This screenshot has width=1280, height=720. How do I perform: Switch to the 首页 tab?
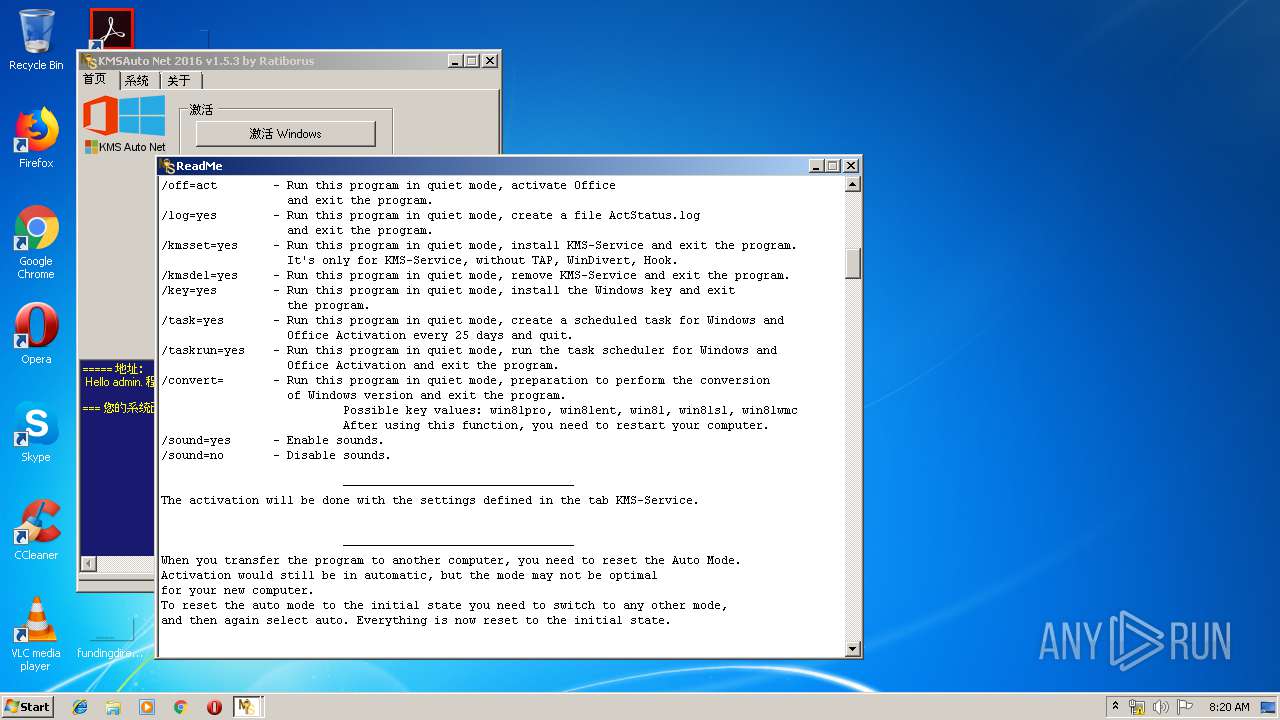tap(98, 79)
